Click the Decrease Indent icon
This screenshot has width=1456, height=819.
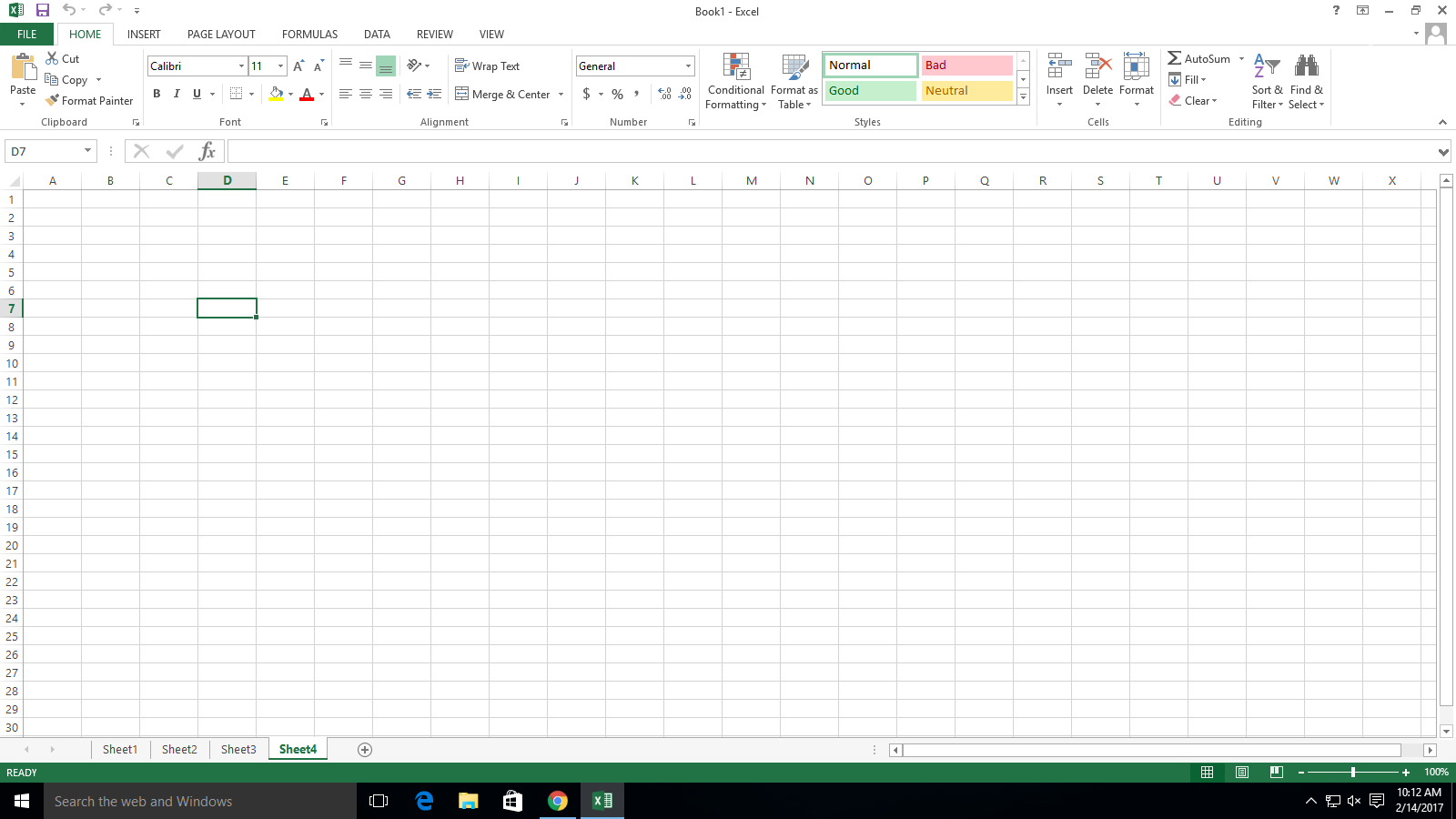[414, 94]
